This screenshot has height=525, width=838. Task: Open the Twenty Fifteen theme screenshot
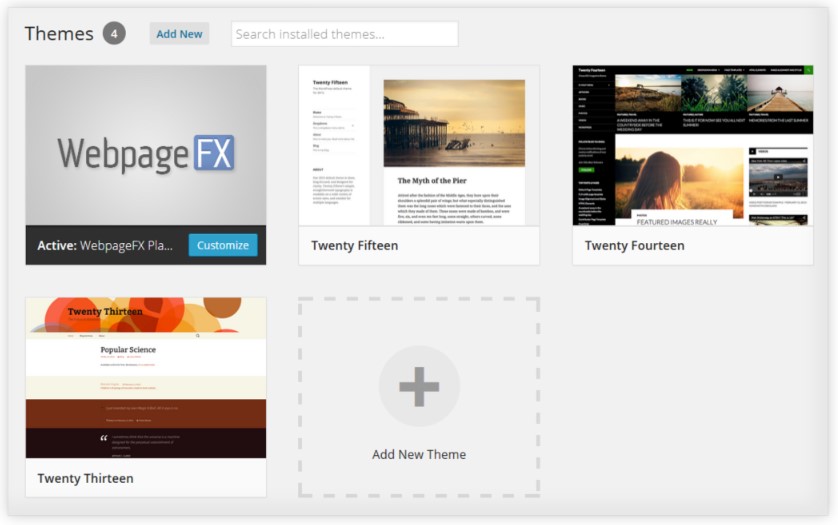419,145
